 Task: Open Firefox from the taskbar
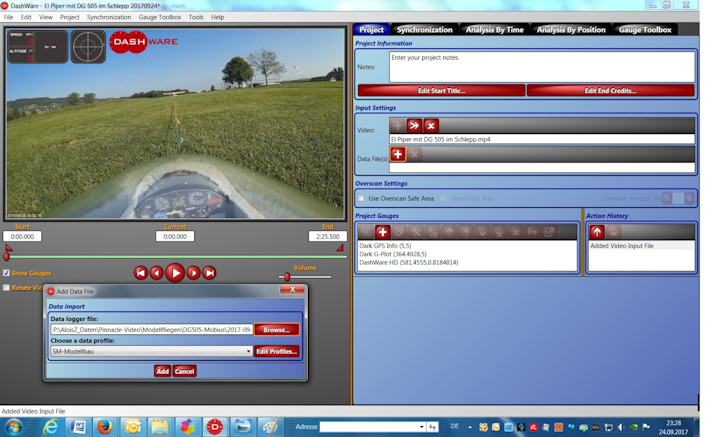[x=105, y=427]
